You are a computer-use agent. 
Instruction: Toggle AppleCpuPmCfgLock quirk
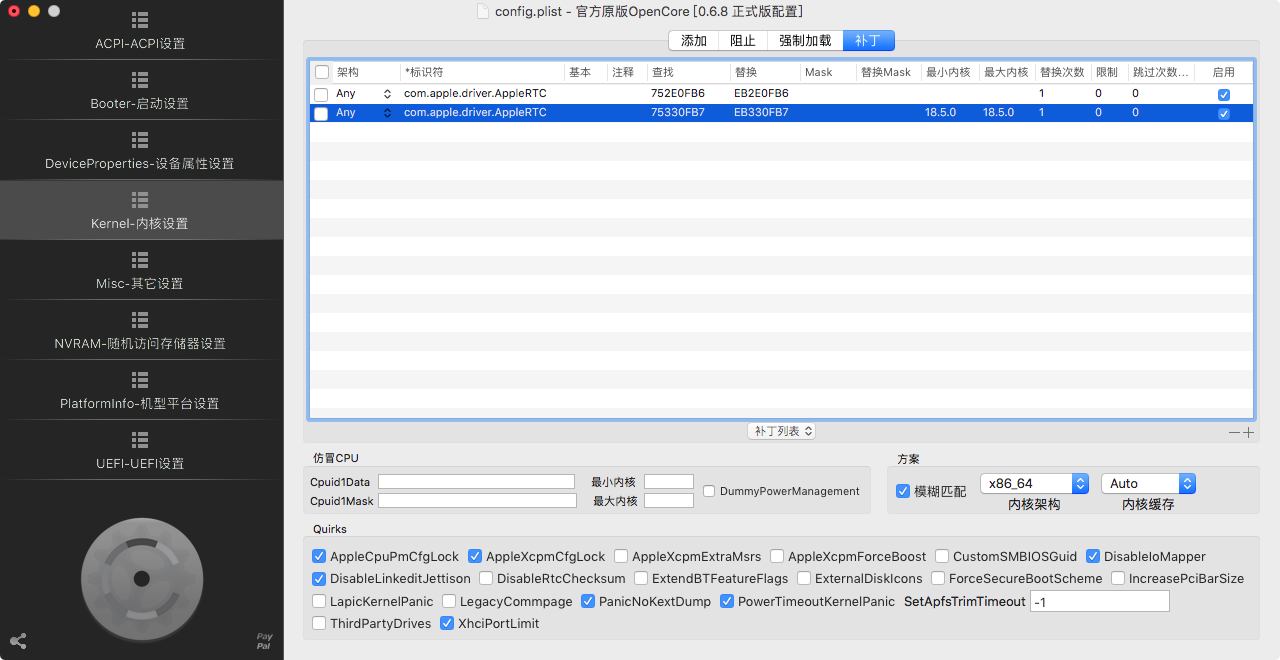319,556
